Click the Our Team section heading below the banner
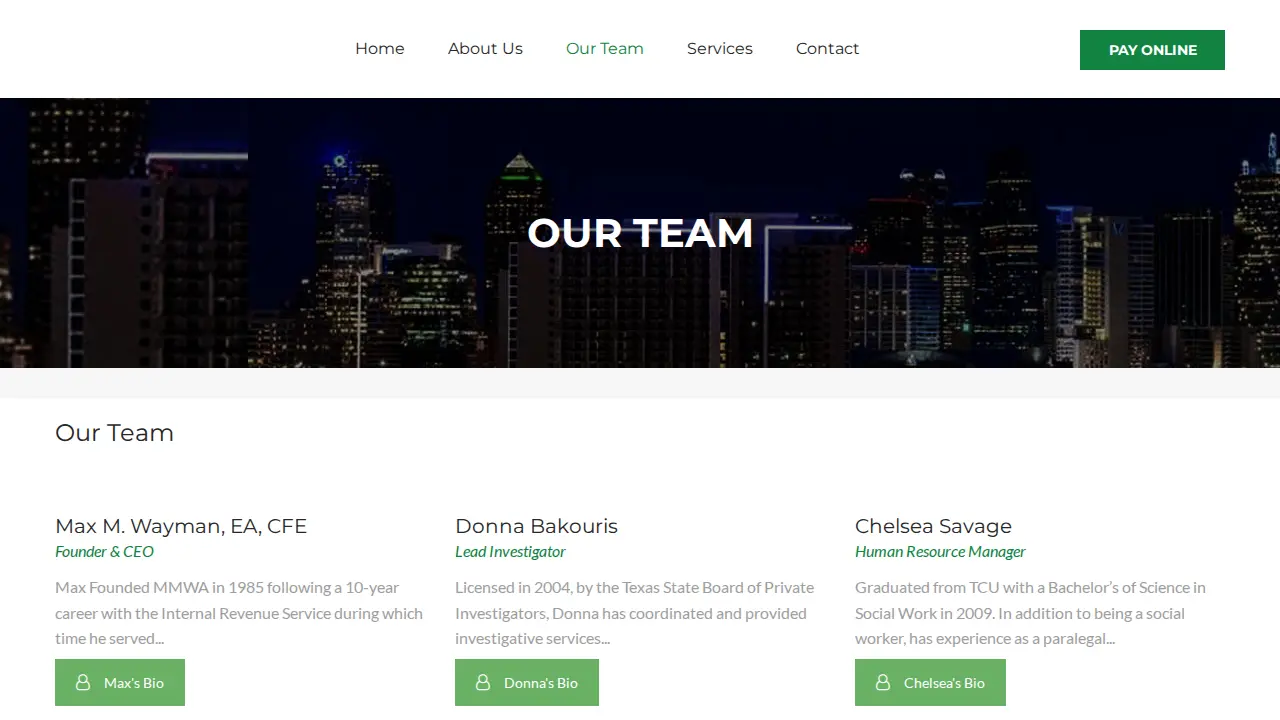This screenshot has width=1280, height=720. pyautogui.click(x=114, y=433)
